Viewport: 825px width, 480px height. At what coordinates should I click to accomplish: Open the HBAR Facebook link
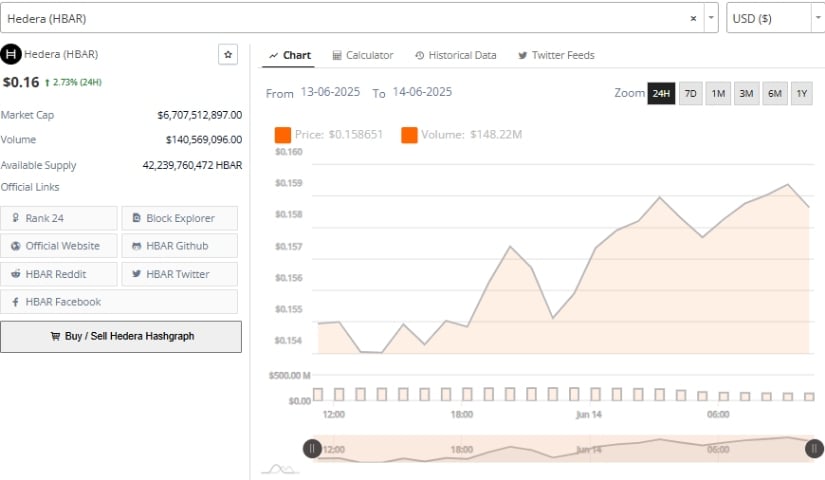(x=119, y=302)
